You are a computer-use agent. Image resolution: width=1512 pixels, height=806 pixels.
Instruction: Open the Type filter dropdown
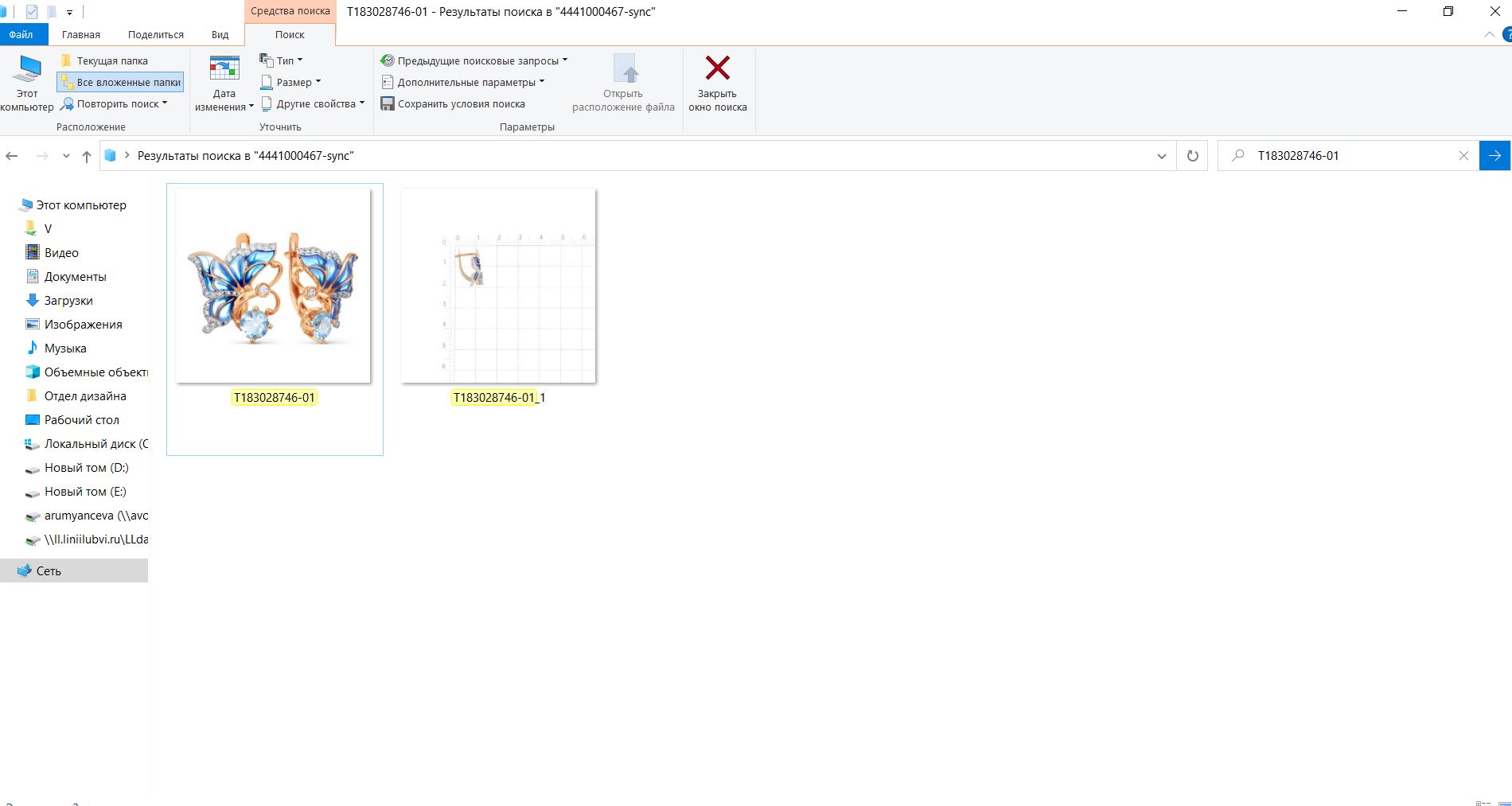coord(282,60)
